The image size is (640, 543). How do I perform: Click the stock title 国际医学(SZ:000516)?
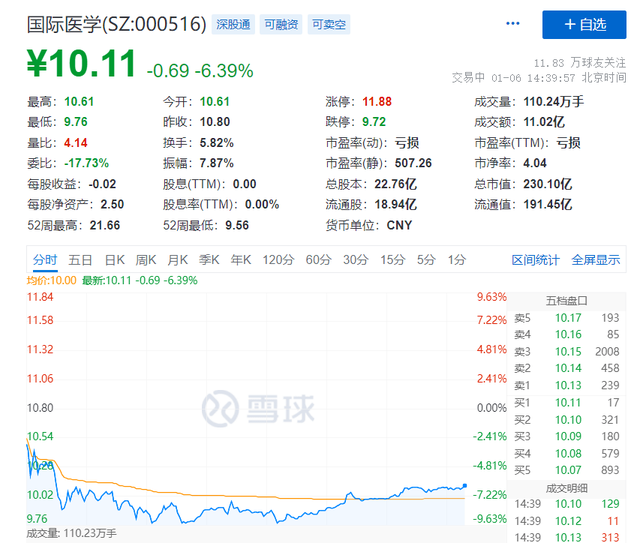click(x=117, y=24)
